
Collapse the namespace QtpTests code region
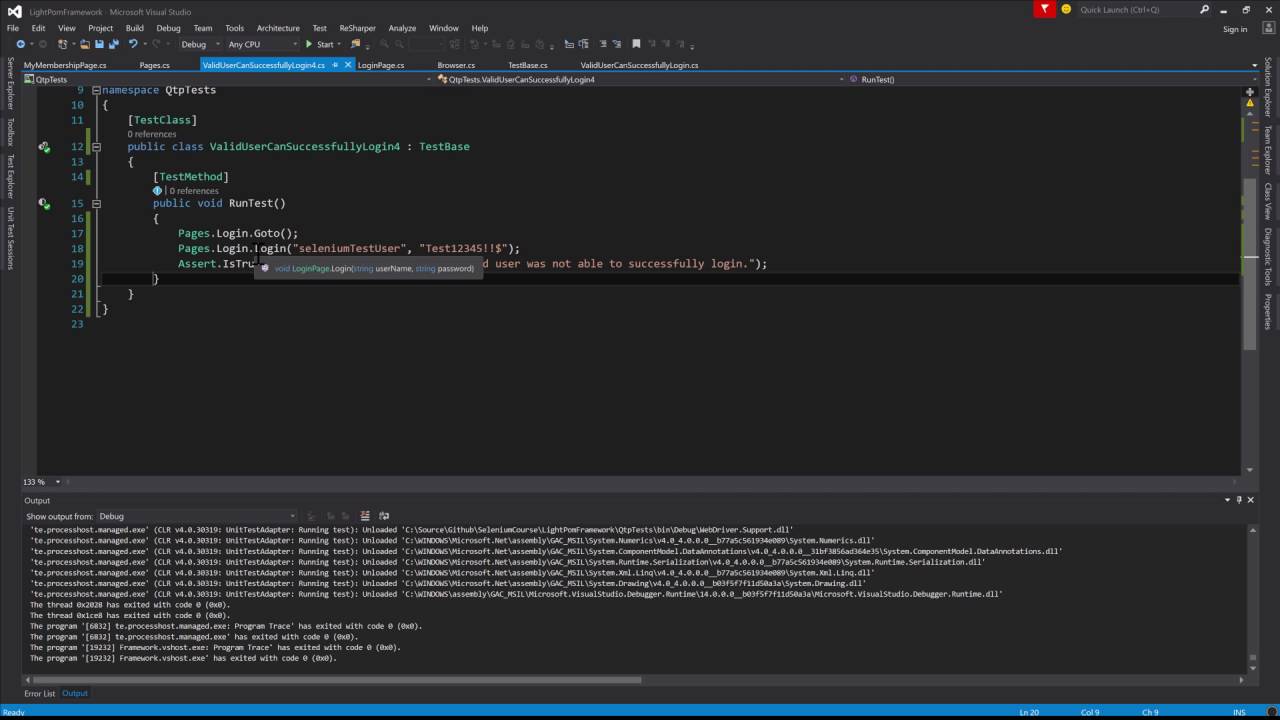(x=96, y=90)
